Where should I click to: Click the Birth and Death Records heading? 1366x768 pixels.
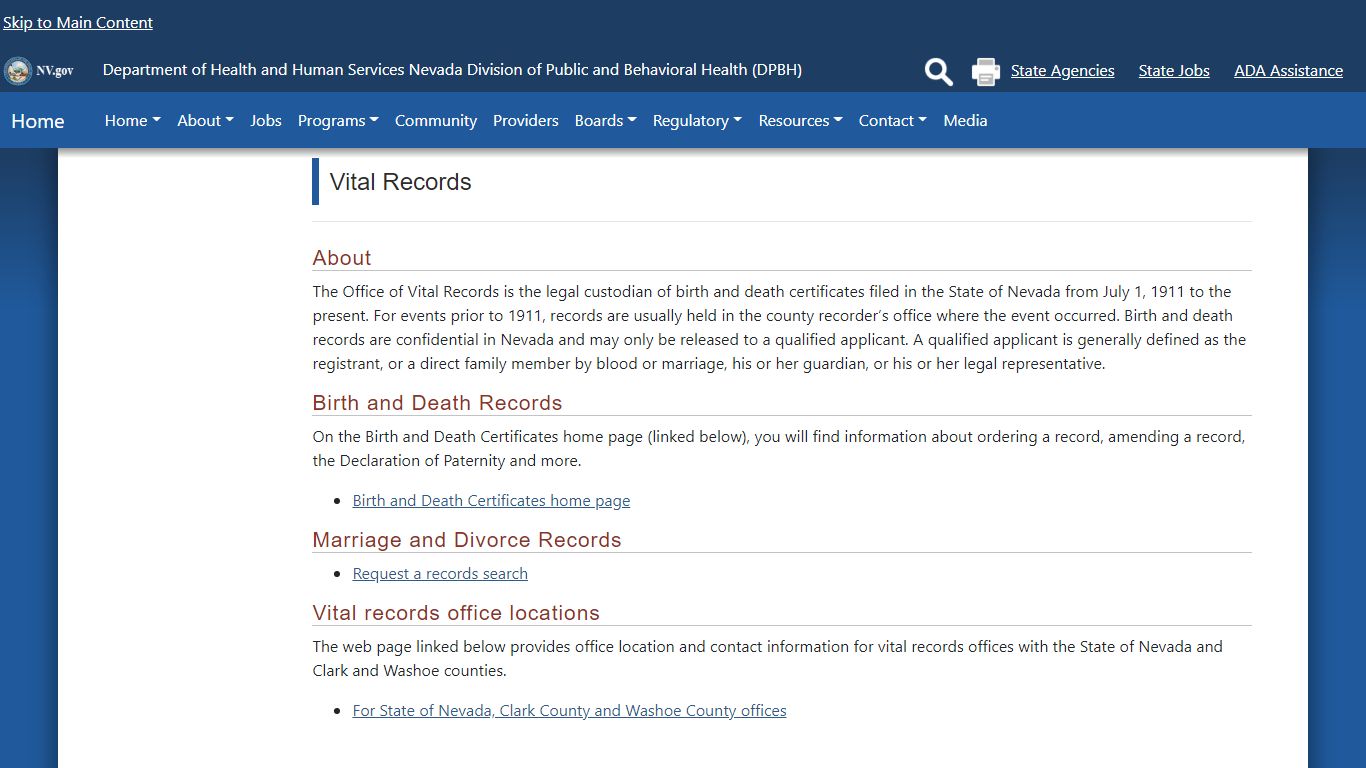(437, 403)
